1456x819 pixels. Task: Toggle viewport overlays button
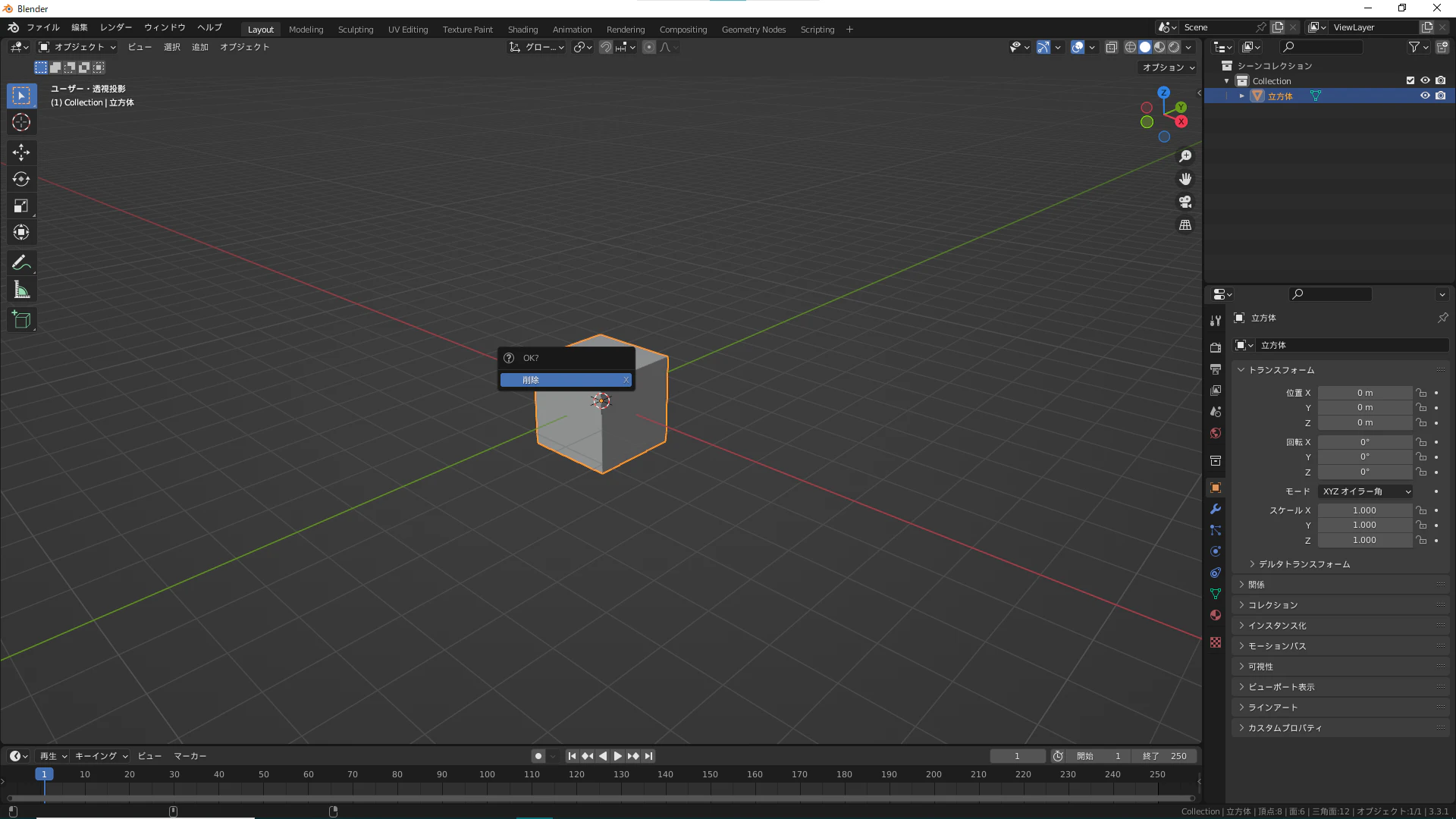click(1078, 47)
